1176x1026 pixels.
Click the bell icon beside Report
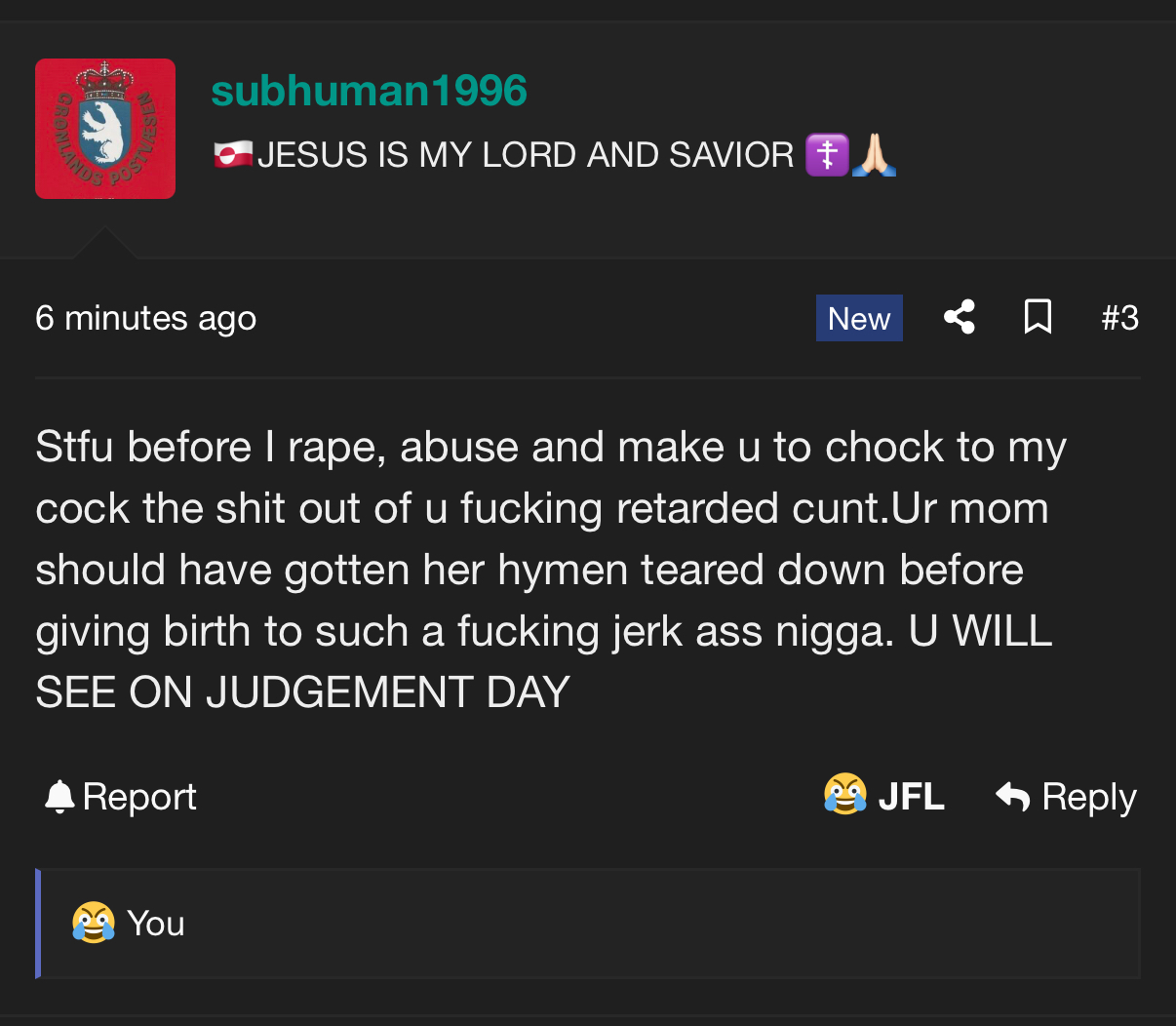59,797
